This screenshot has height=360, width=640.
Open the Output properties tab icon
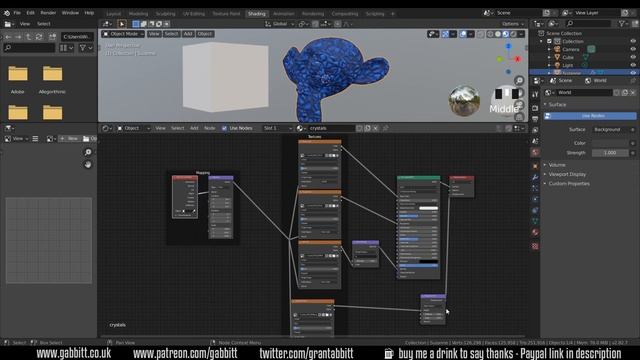pyautogui.click(x=535, y=119)
